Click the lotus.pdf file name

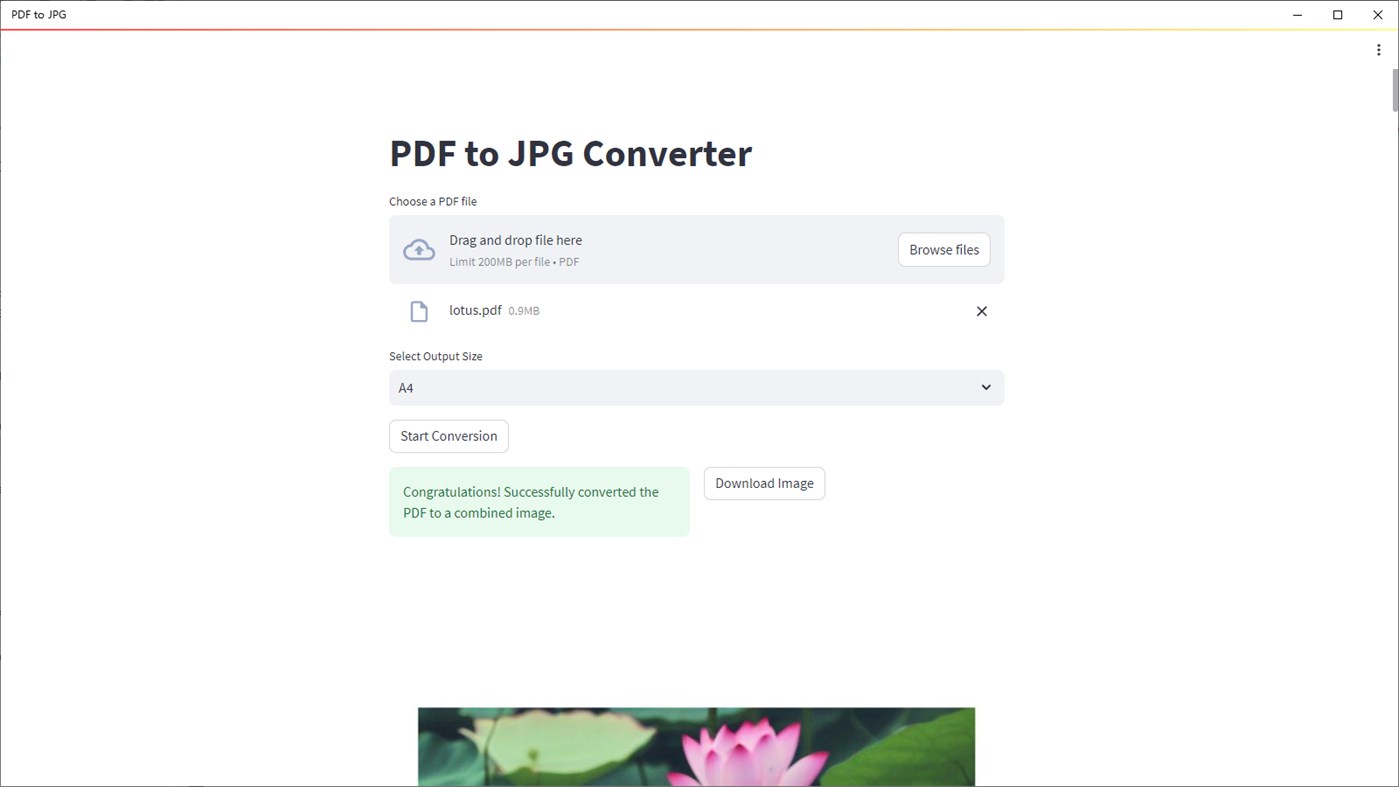coord(474,310)
